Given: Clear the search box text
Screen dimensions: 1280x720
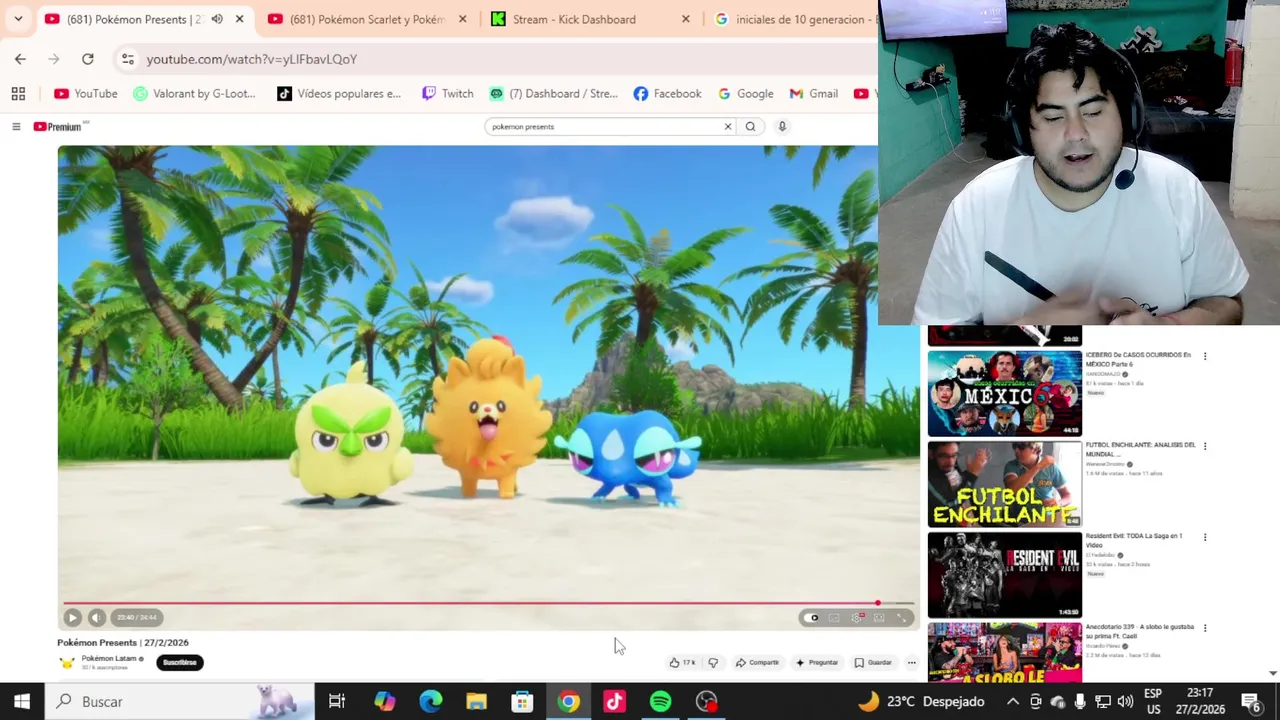Looking at the screenshot, I should click(728, 127).
